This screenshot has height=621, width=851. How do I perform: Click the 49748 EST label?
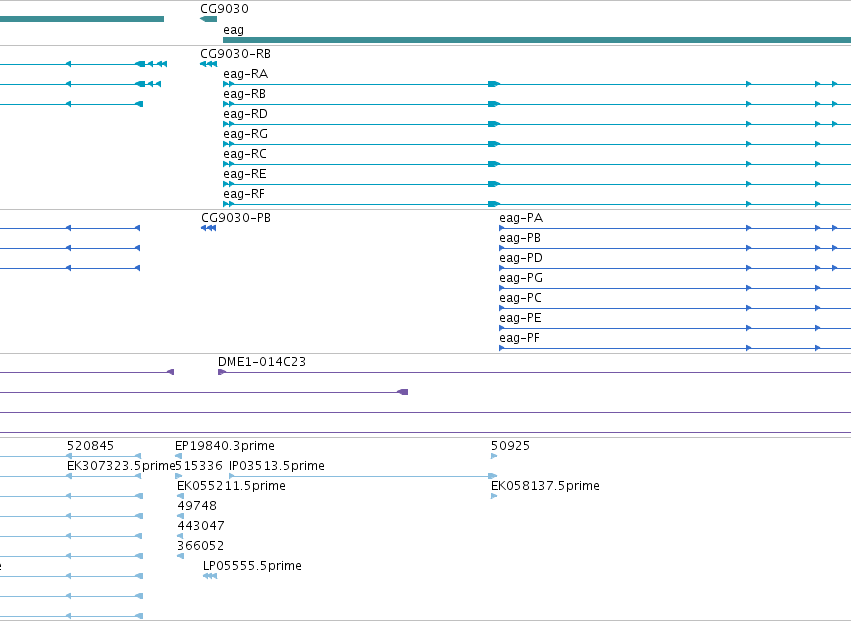(197, 506)
